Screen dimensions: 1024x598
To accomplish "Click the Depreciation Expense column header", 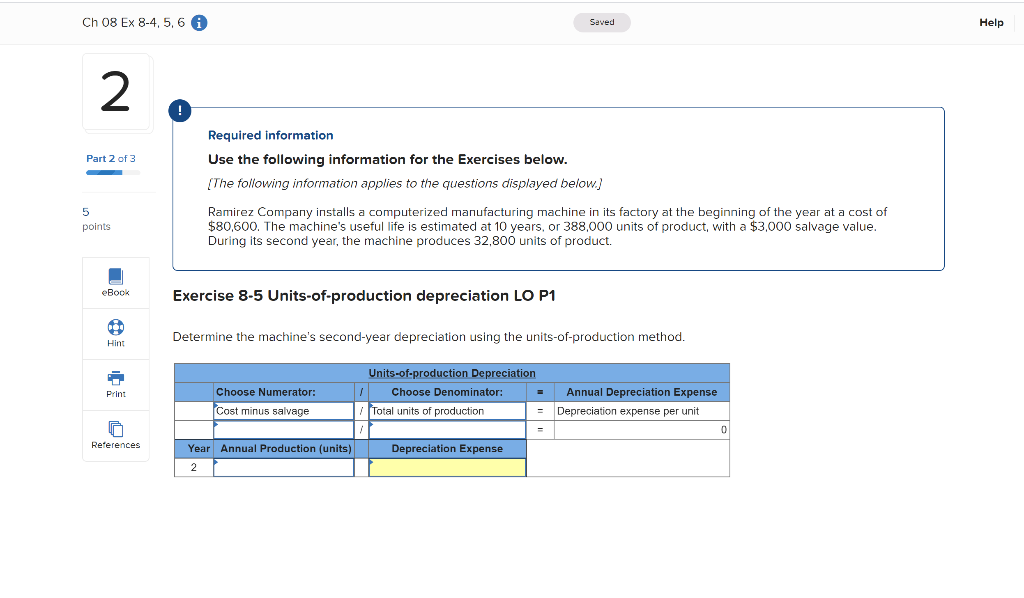I will 447,448.
